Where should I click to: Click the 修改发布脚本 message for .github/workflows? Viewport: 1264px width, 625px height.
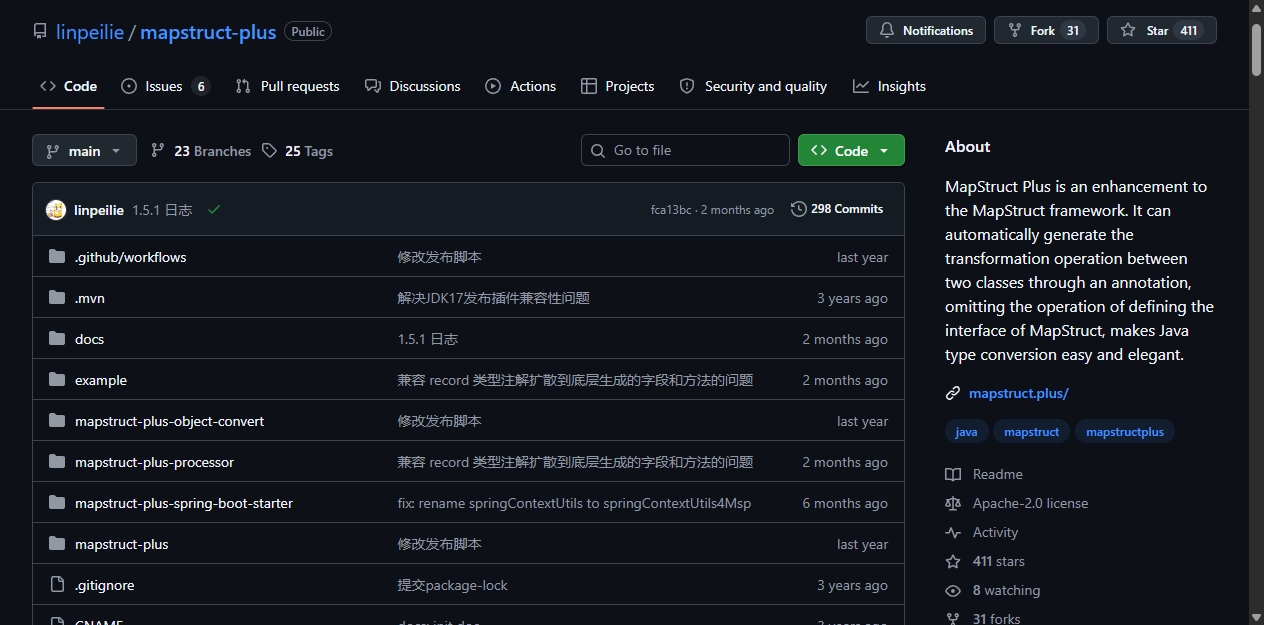pyautogui.click(x=440, y=257)
